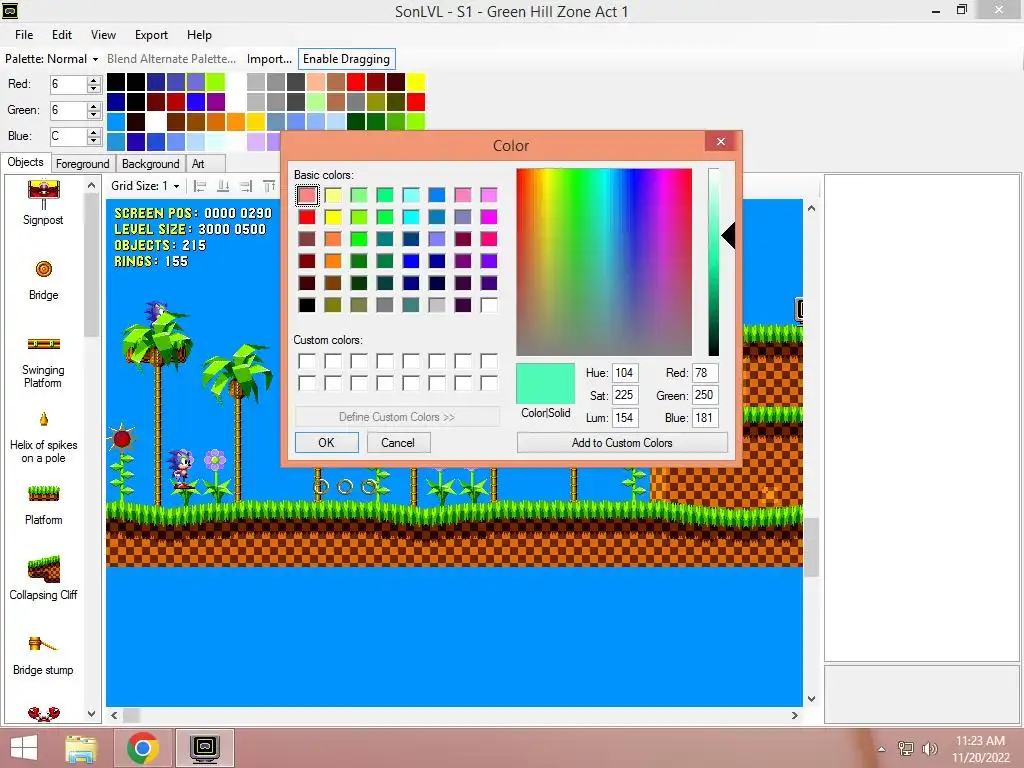Screen dimensions: 1024x768
Task: Select the Swinging Platform object
Action: click(x=44, y=344)
